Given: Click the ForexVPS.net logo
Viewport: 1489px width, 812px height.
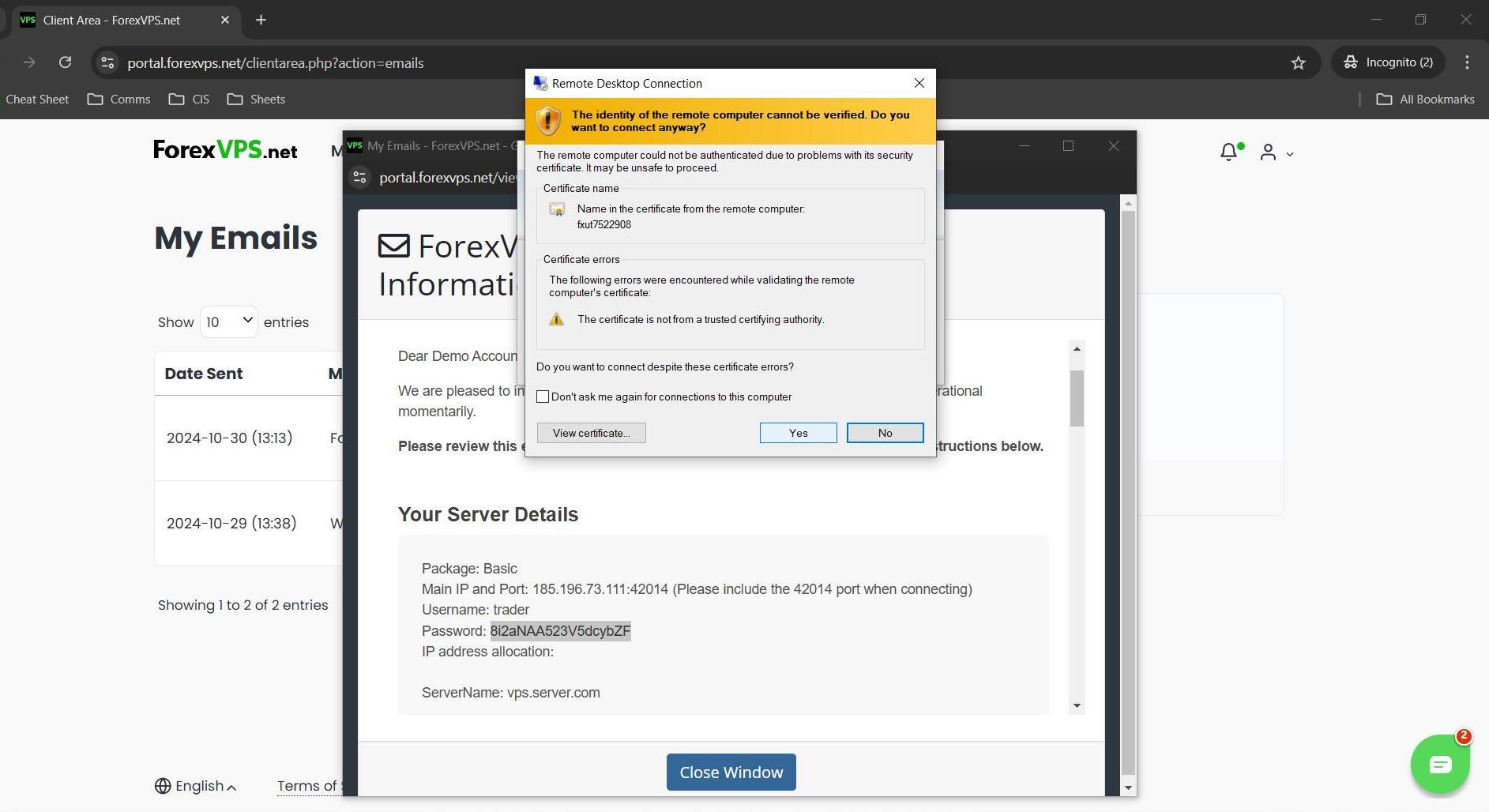Looking at the screenshot, I should [x=225, y=149].
